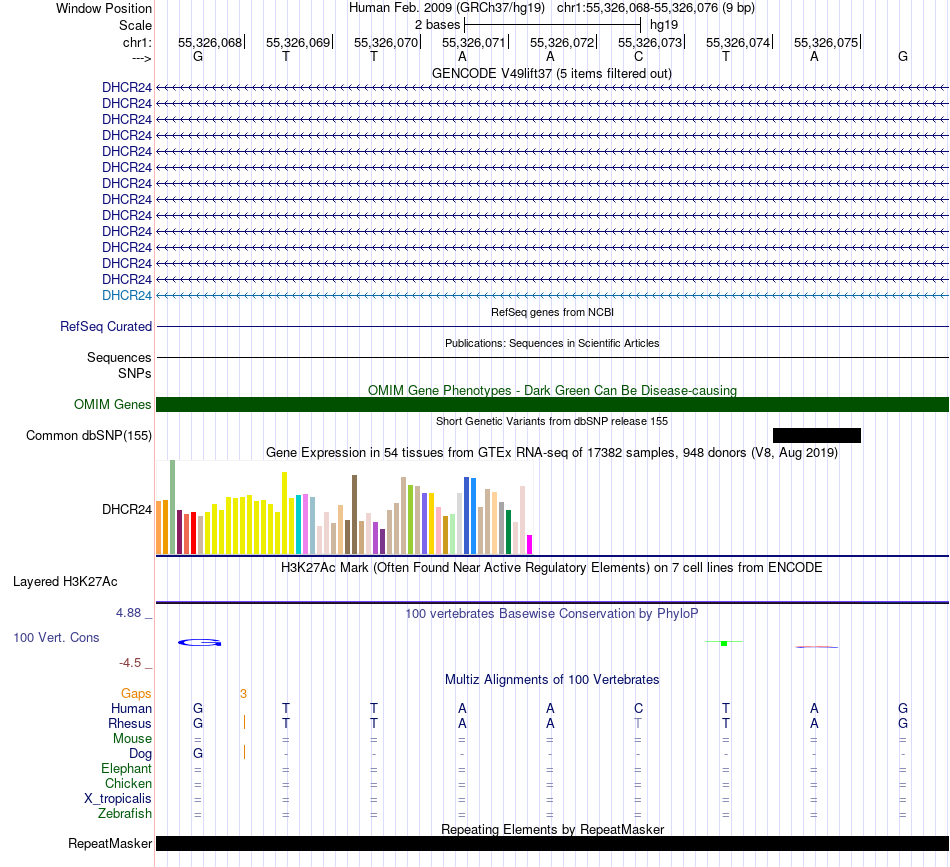Click the 100 Vert. Cons label
This screenshot has height=867, width=950.
tap(56, 637)
